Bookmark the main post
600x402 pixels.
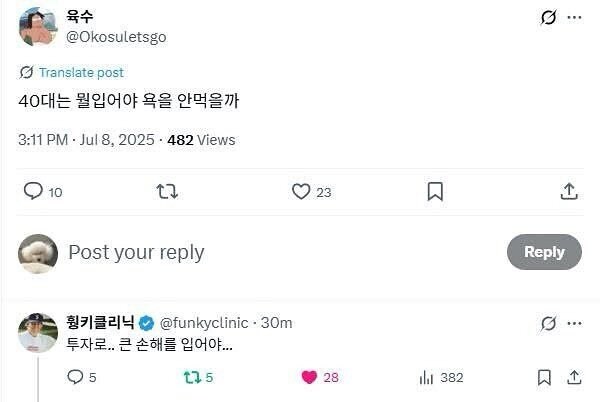tap(435, 191)
